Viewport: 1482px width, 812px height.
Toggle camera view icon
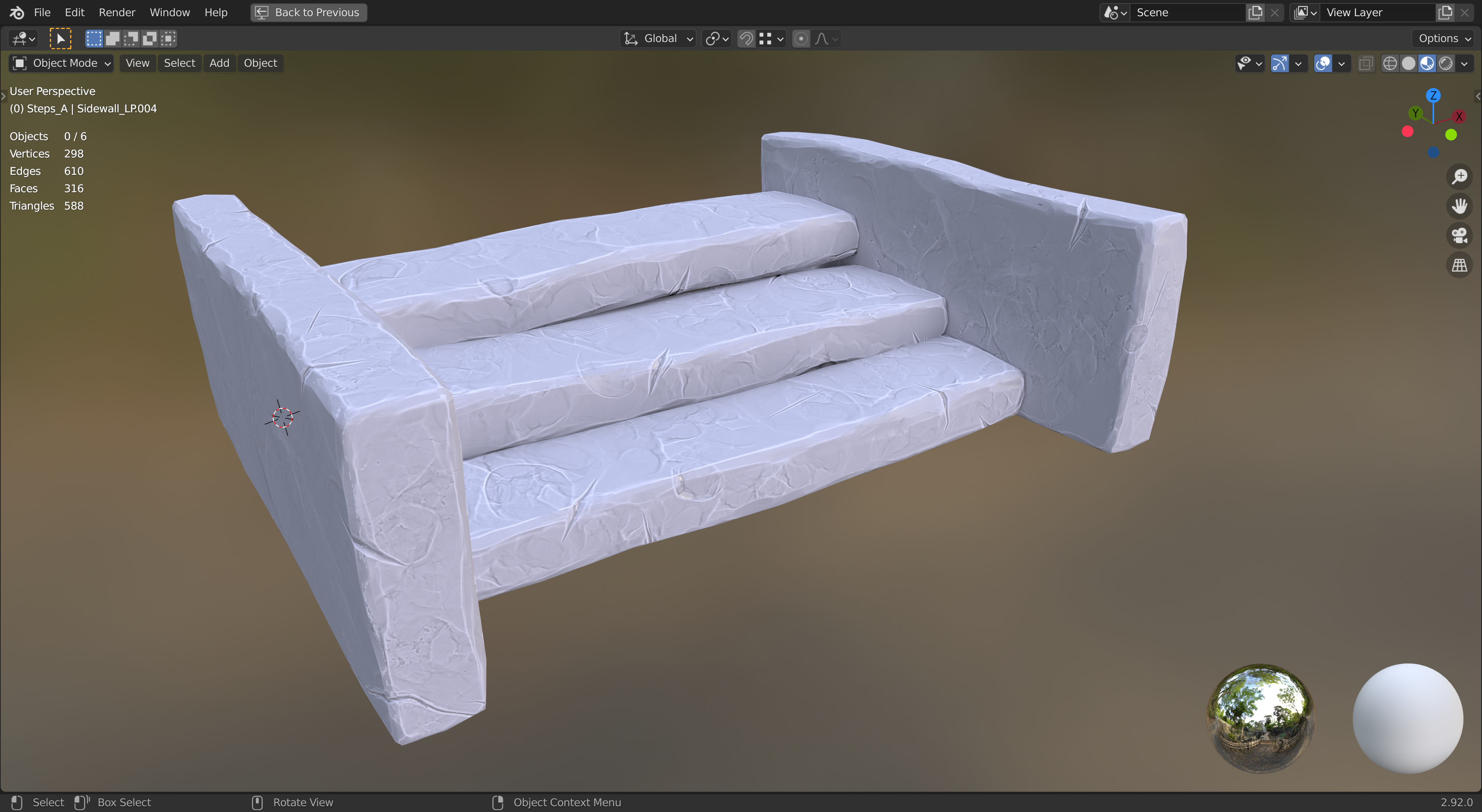coord(1459,235)
